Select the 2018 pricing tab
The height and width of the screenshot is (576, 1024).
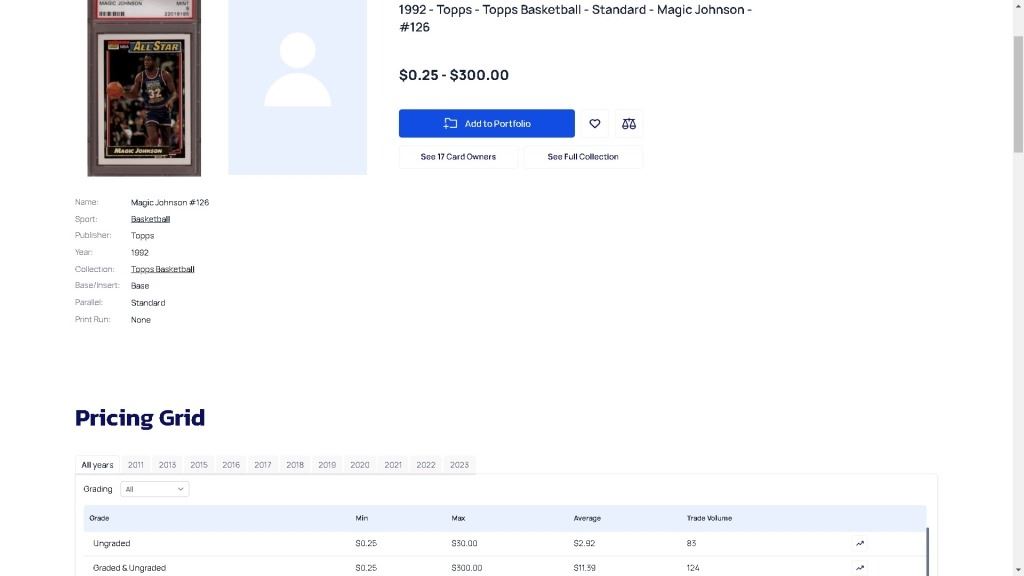(x=295, y=465)
